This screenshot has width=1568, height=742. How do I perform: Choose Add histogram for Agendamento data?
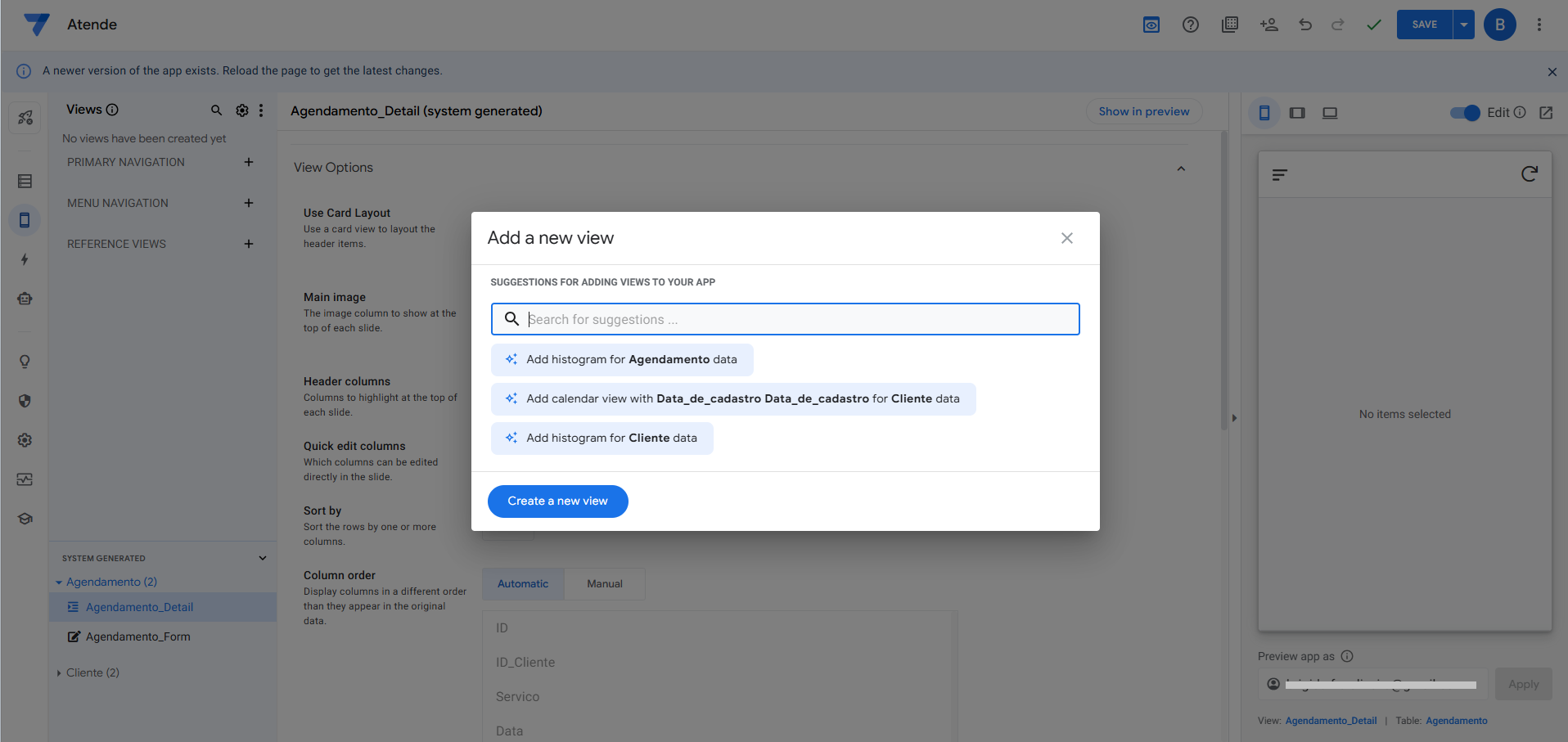(x=622, y=360)
